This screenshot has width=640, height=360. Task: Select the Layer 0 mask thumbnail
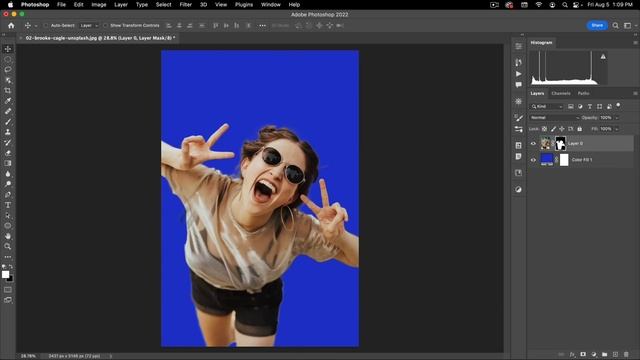point(561,143)
